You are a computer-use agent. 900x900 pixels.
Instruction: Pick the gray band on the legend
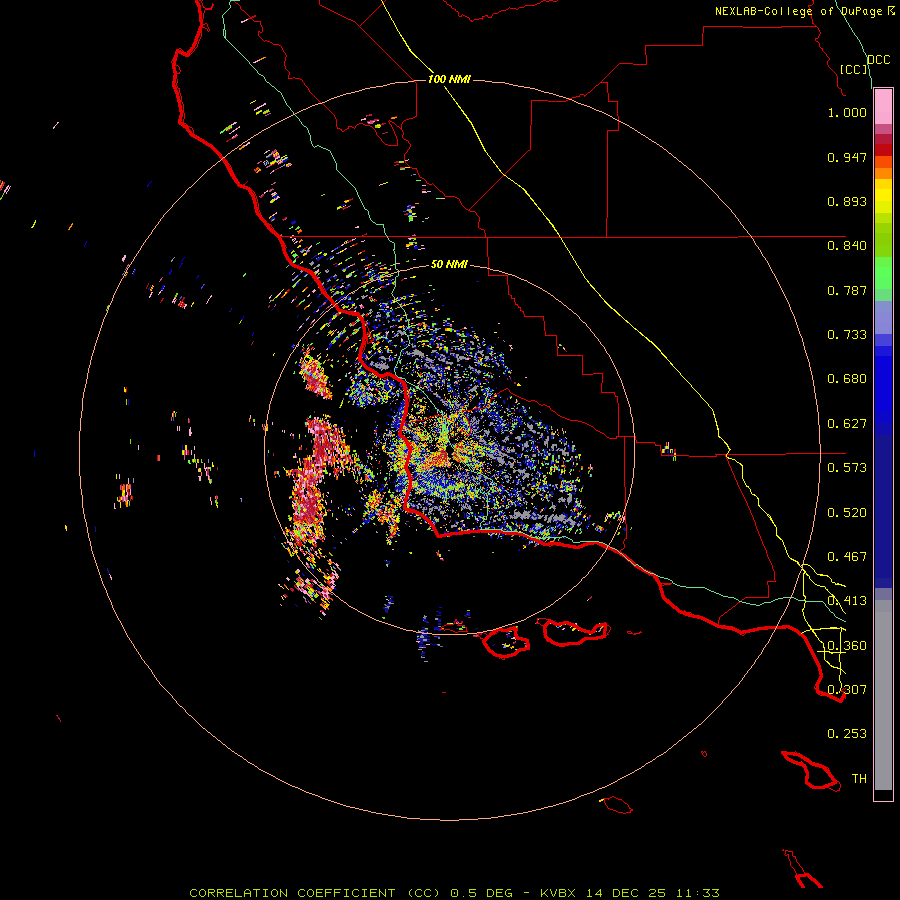(883, 695)
